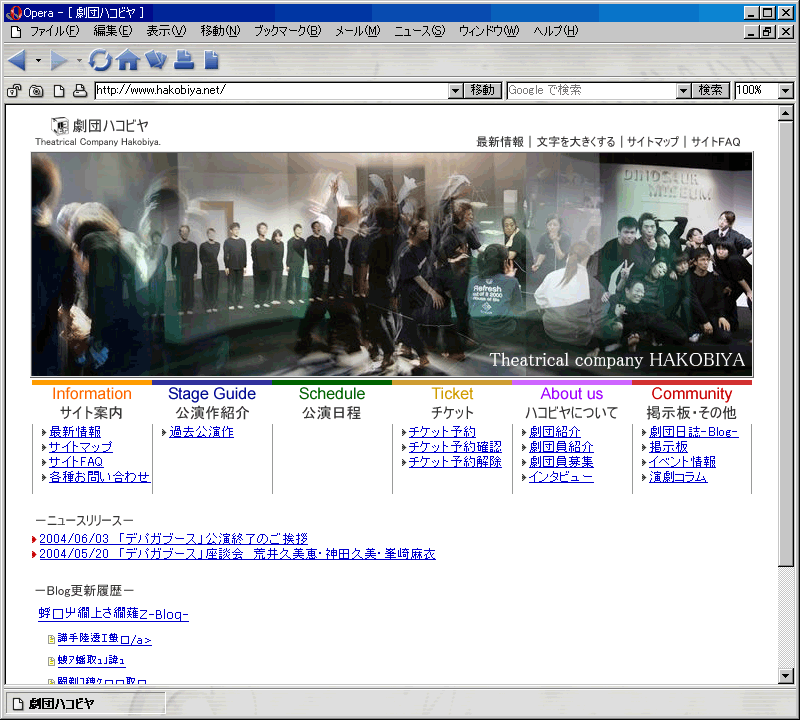Screen dimensions: 800x720
Task: Open 劇団員募集 link
Action: [x=561, y=462]
